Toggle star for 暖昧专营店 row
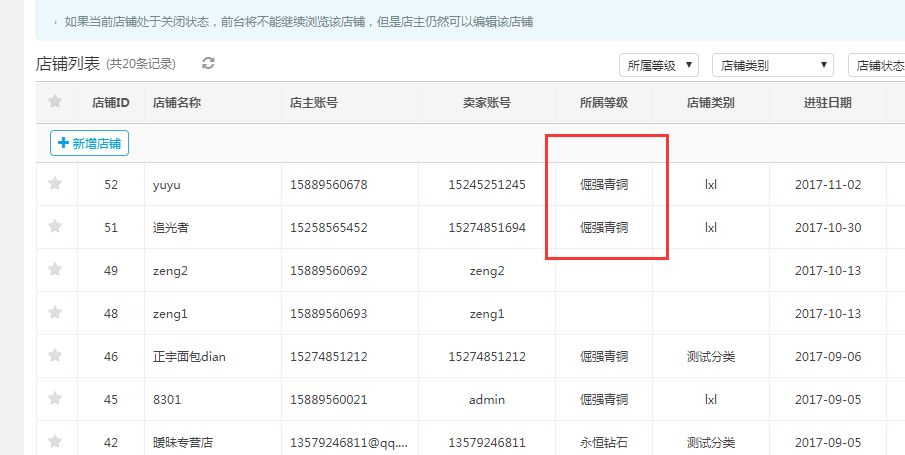This screenshot has width=905, height=455. pos(55,442)
